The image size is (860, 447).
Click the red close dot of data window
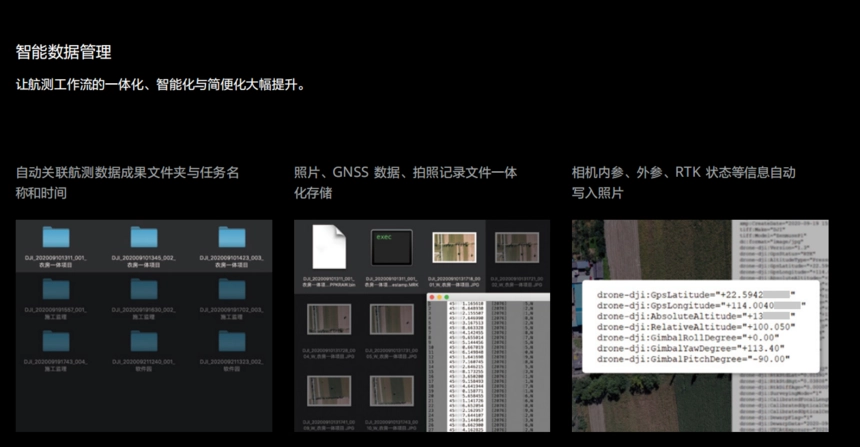click(x=432, y=297)
